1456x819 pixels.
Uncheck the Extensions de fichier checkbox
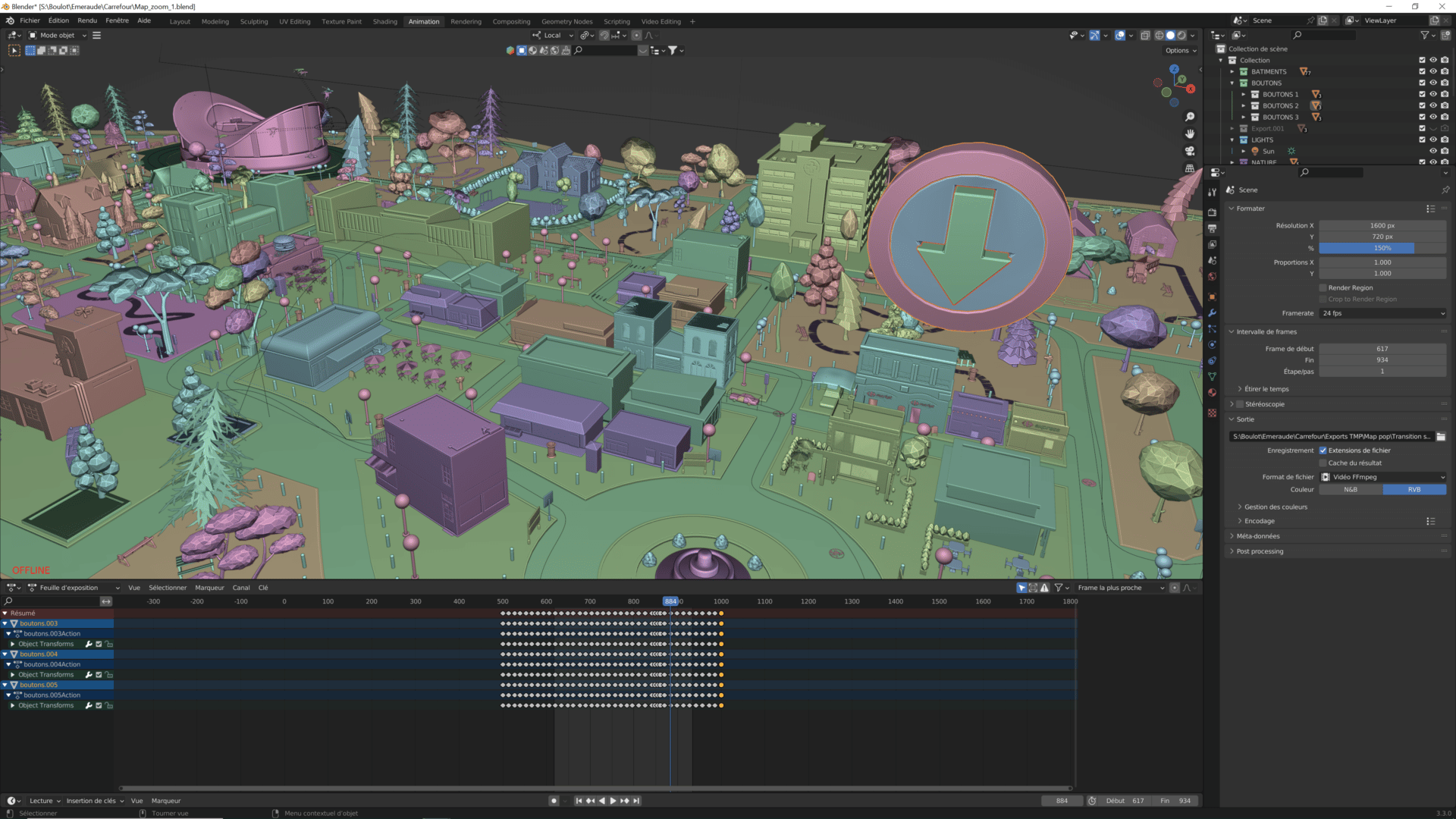tap(1323, 450)
